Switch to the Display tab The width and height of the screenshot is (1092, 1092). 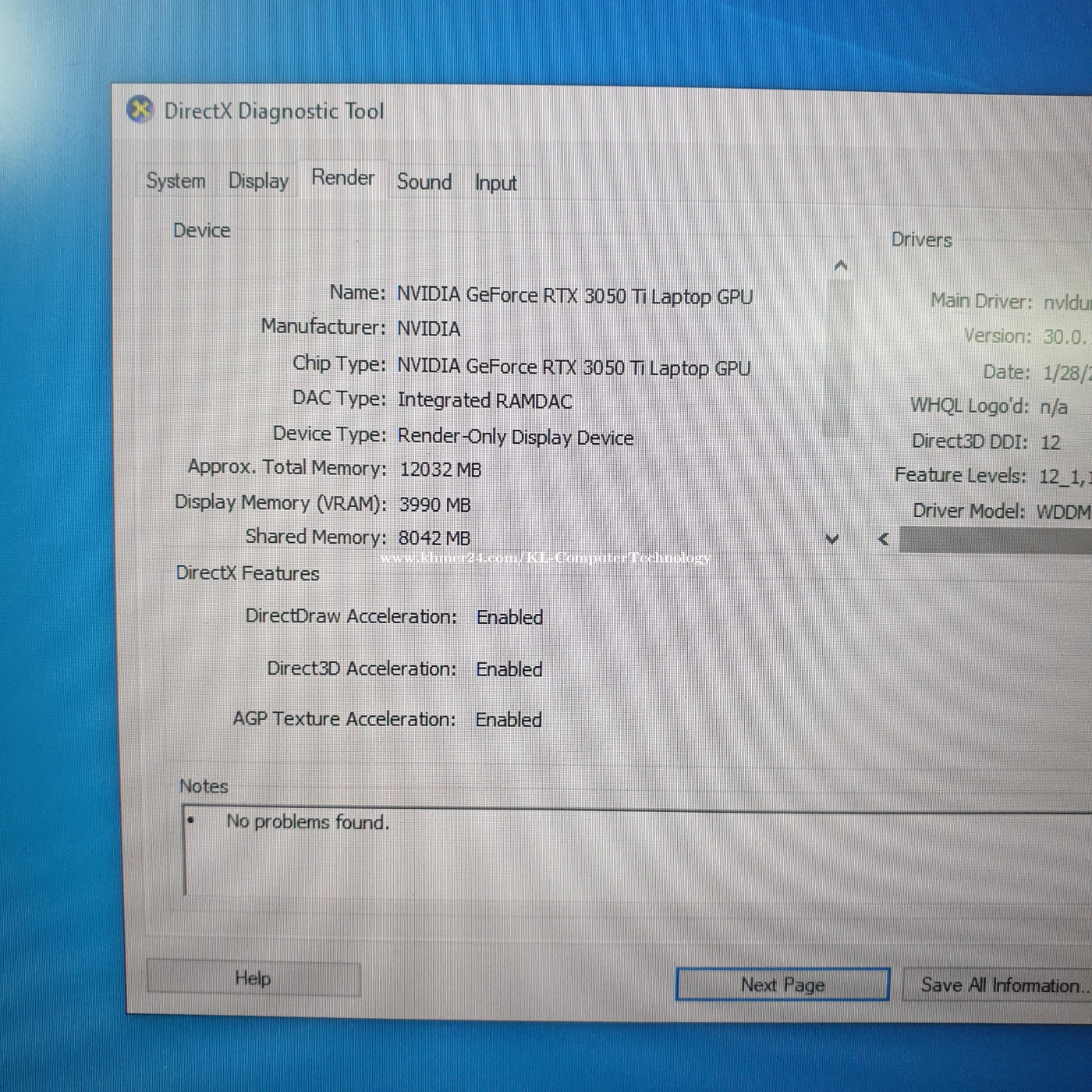click(258, 181)
